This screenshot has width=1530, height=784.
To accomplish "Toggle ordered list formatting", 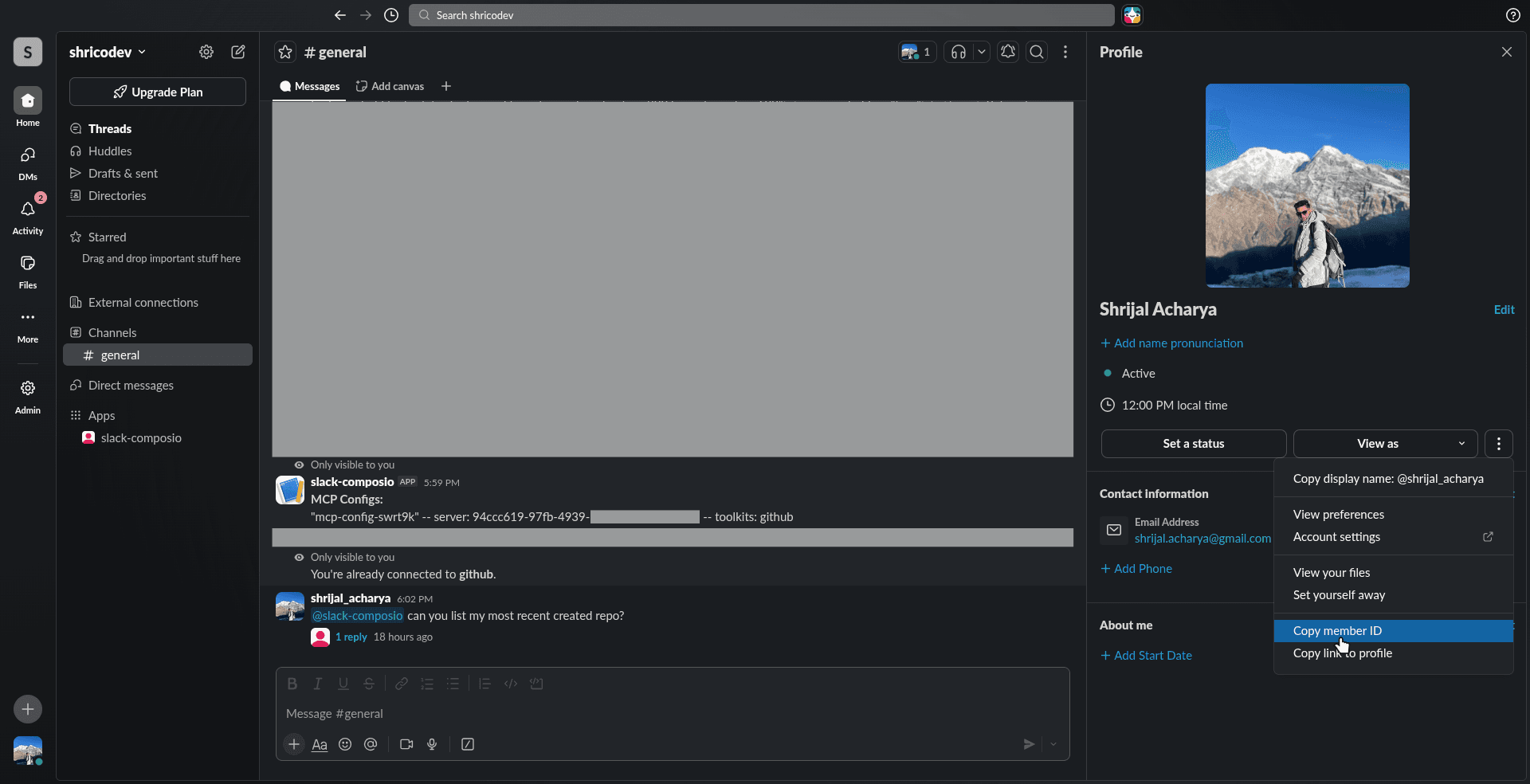I will (x=427, y=684).
